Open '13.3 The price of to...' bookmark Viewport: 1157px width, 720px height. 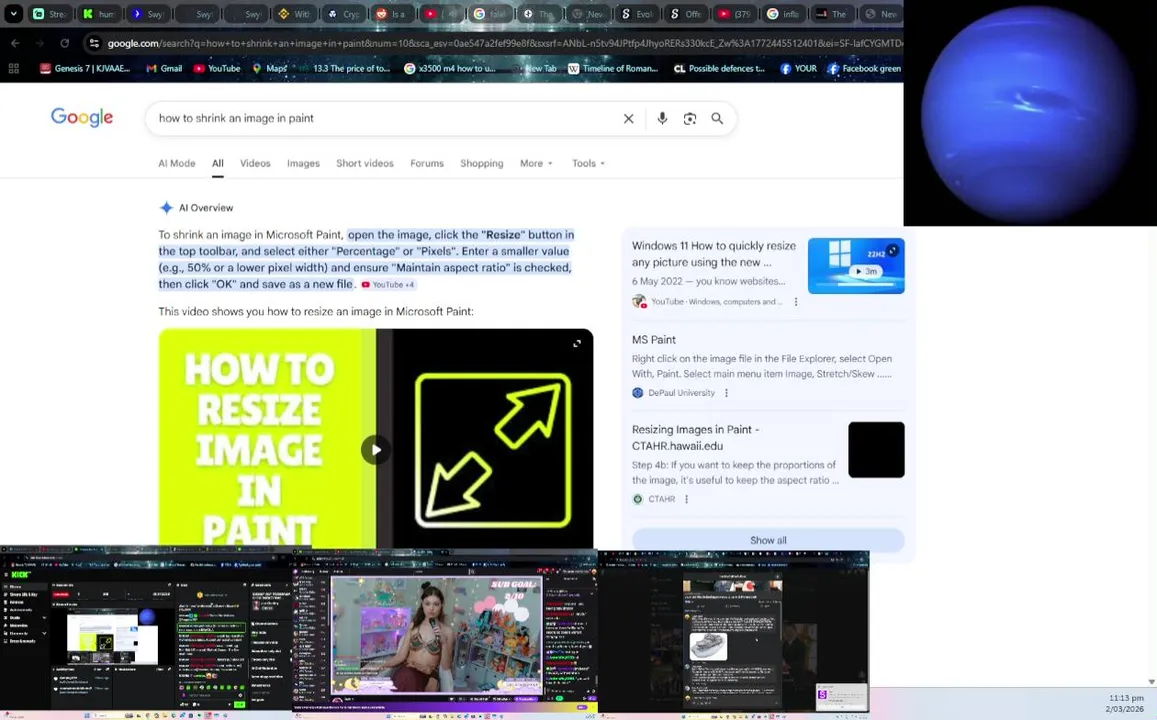343,68
